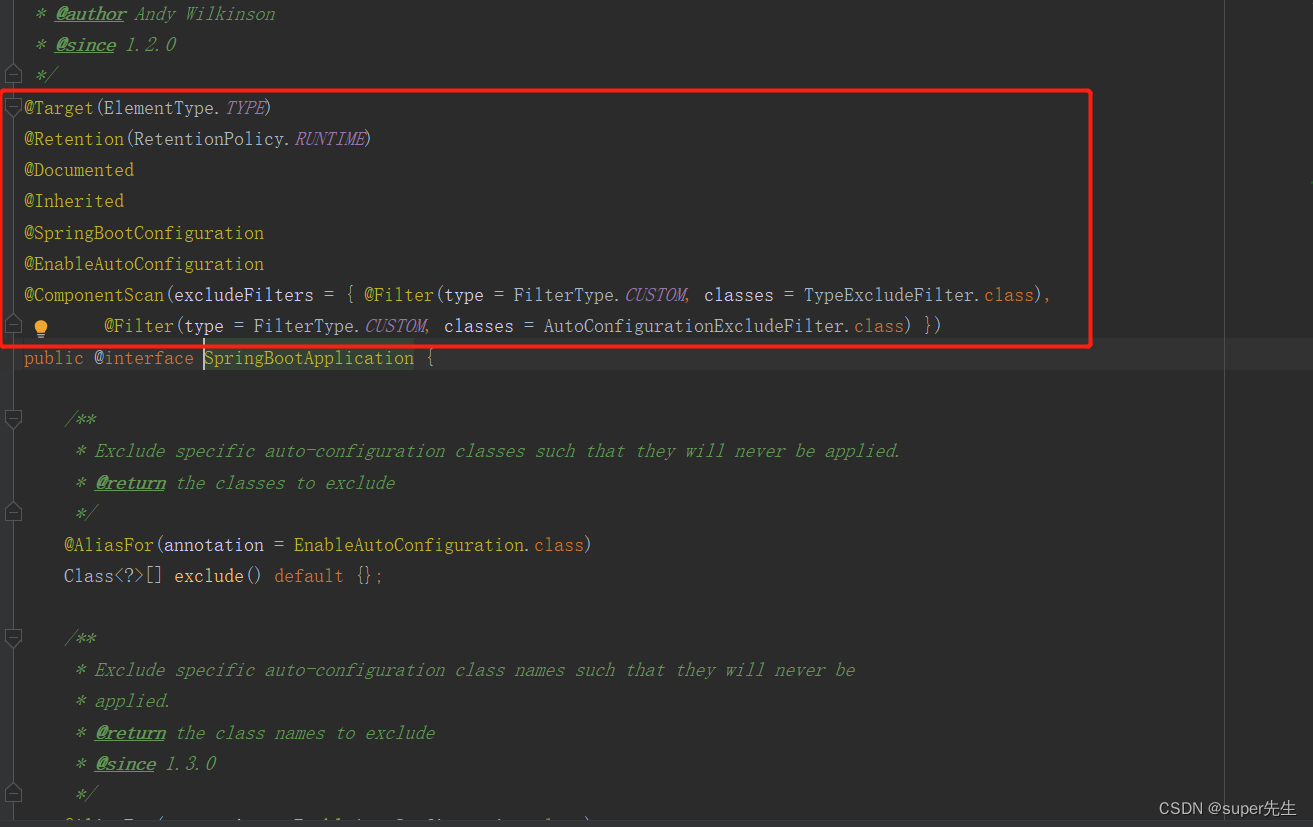Click the SpringBootApplication interface name
This screenshot has height=827, width=1313.
(309, 358)
